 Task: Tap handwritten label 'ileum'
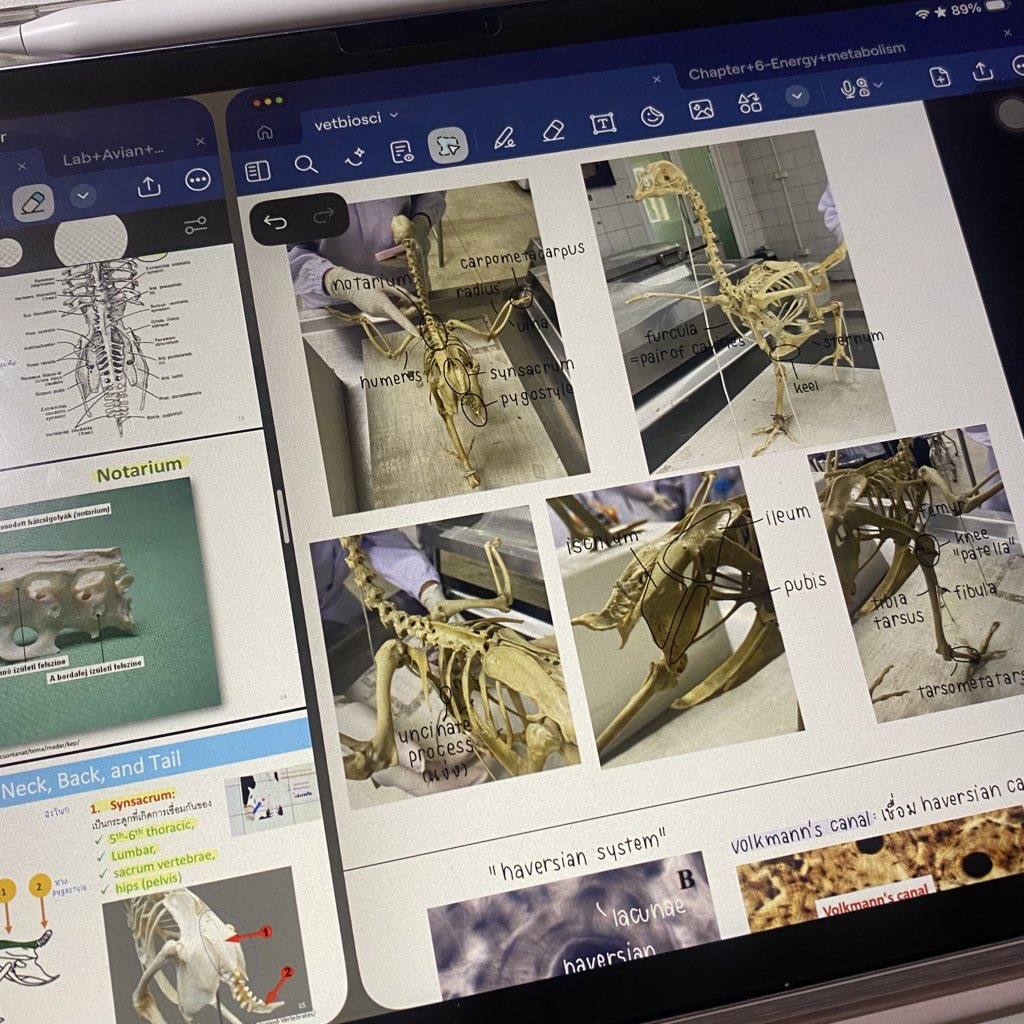pyautogui.click(x=788, y=515)
